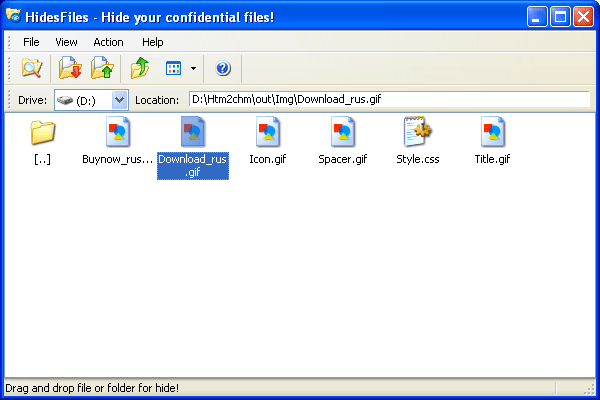Select the Icon.gif file
This screenshot has height=400, width=600.
click(x=267, y=132)
